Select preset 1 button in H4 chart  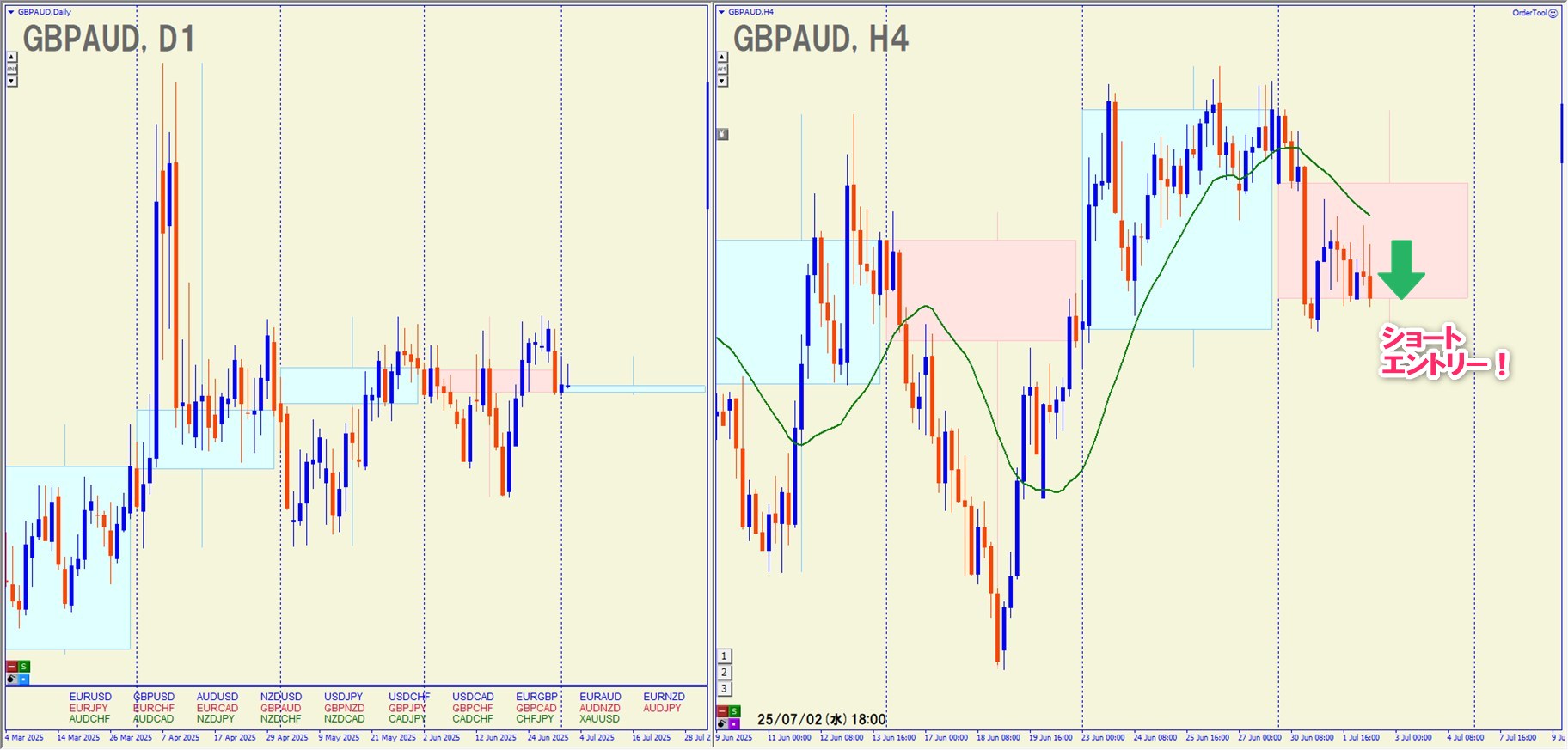[724, 656]
